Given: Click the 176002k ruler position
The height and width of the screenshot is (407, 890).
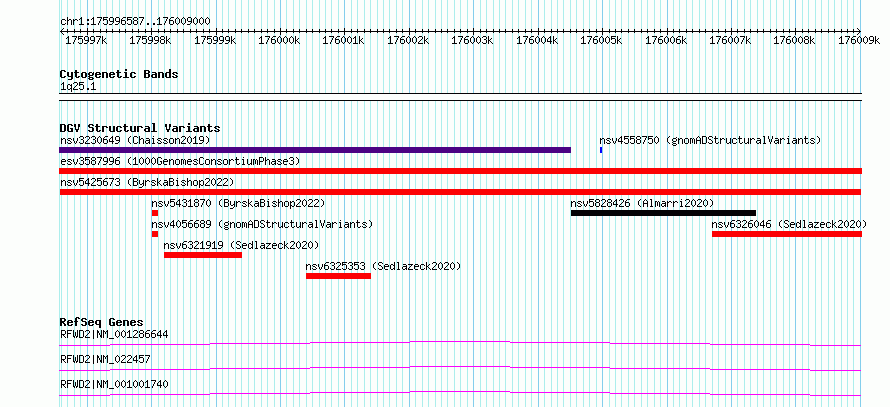Looking at the screenshot, I should pyautogui.click(x=408, y=40).
